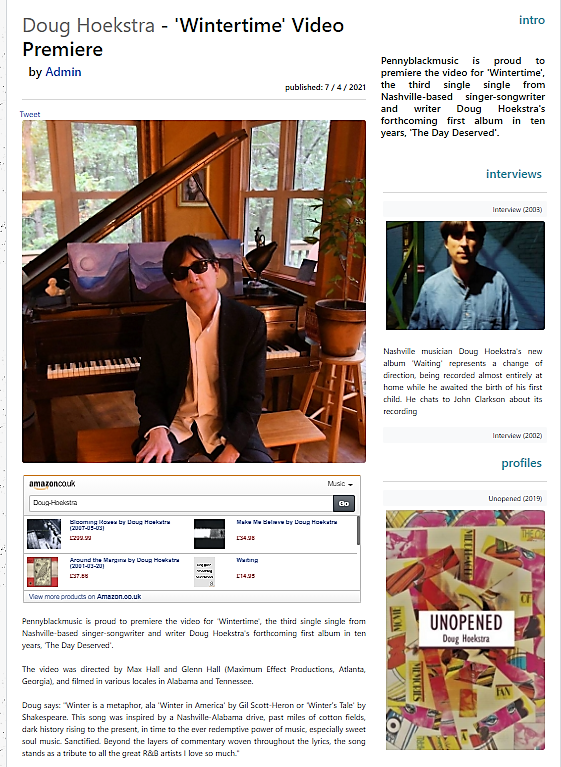The image size is (561, 767).
Task: Open Blooming Roses album thumbnail
Action: (x=44, y=534)
